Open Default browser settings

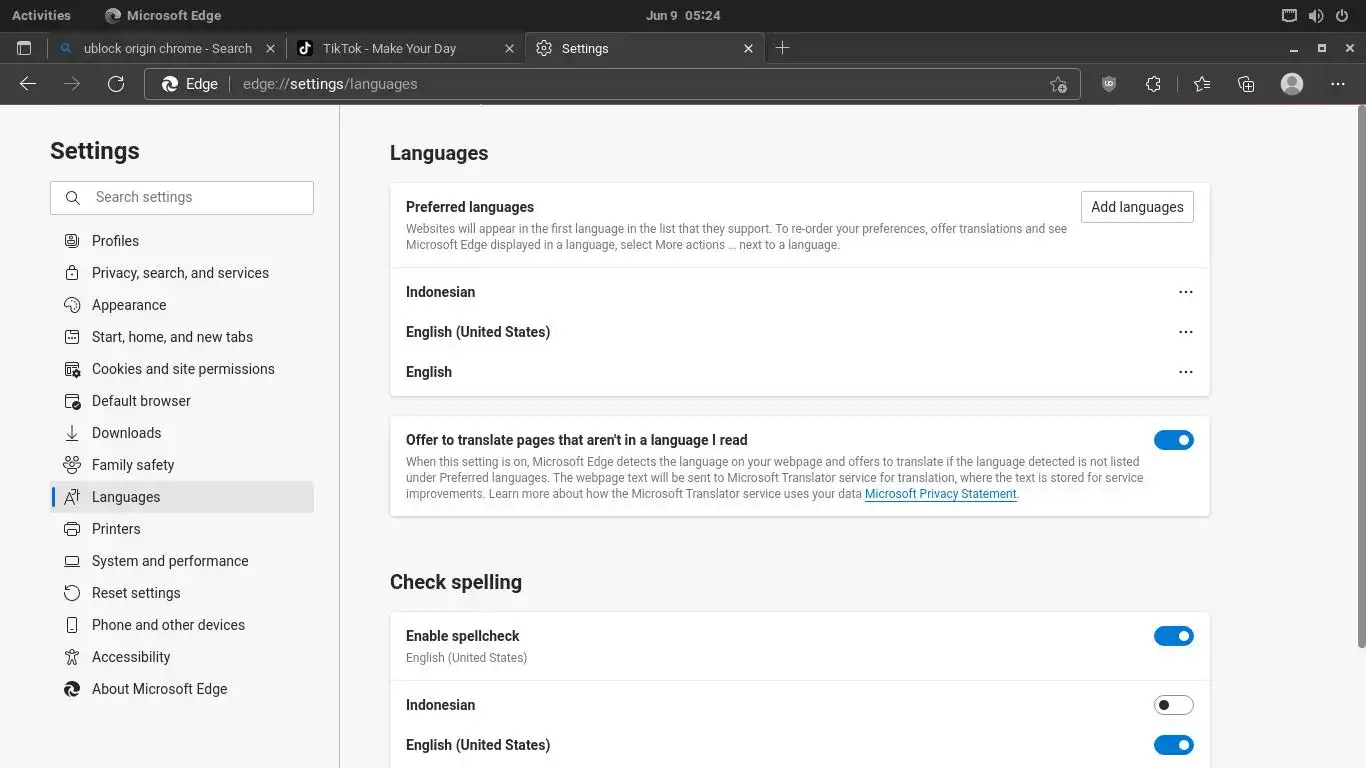click(182, 401)
